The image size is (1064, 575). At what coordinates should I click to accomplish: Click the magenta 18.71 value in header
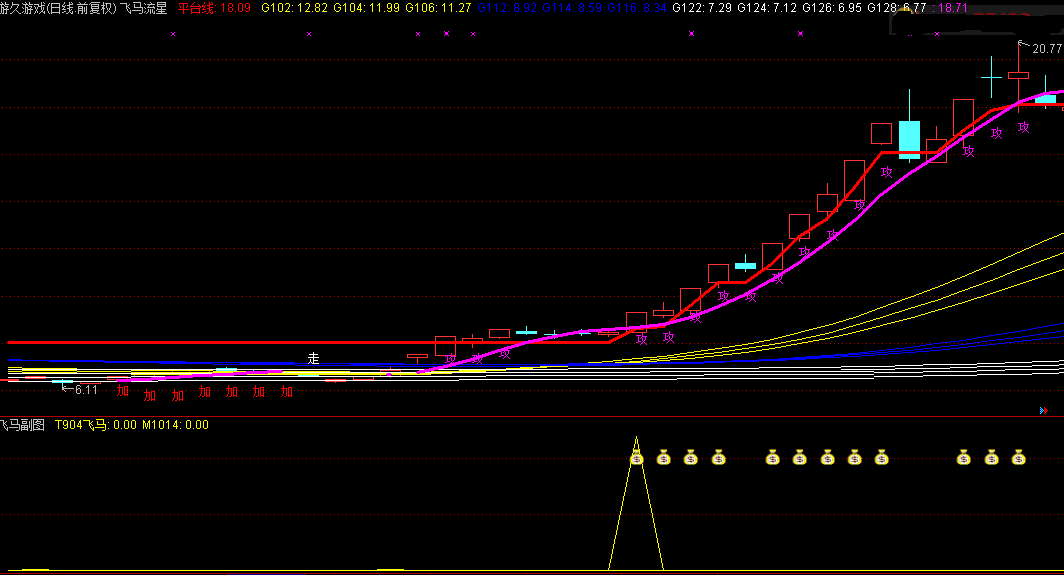(950, 8)
